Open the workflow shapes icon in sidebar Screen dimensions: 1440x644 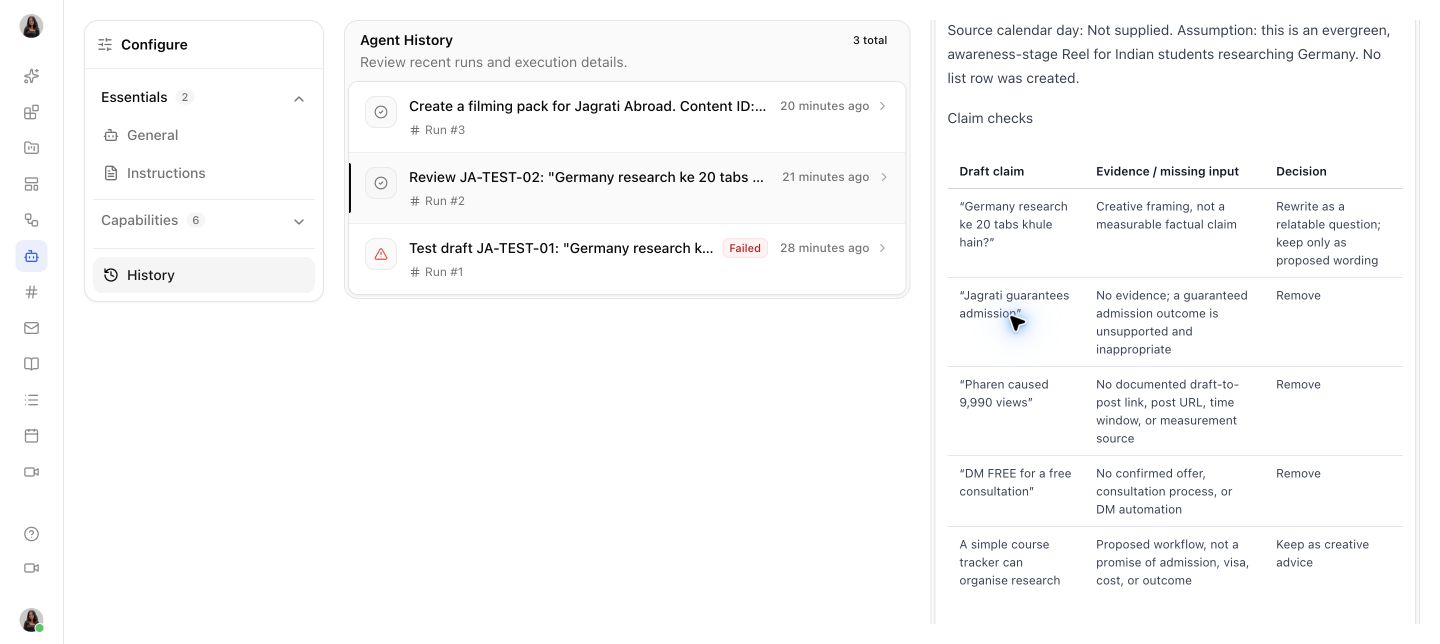tap(31, 220)
